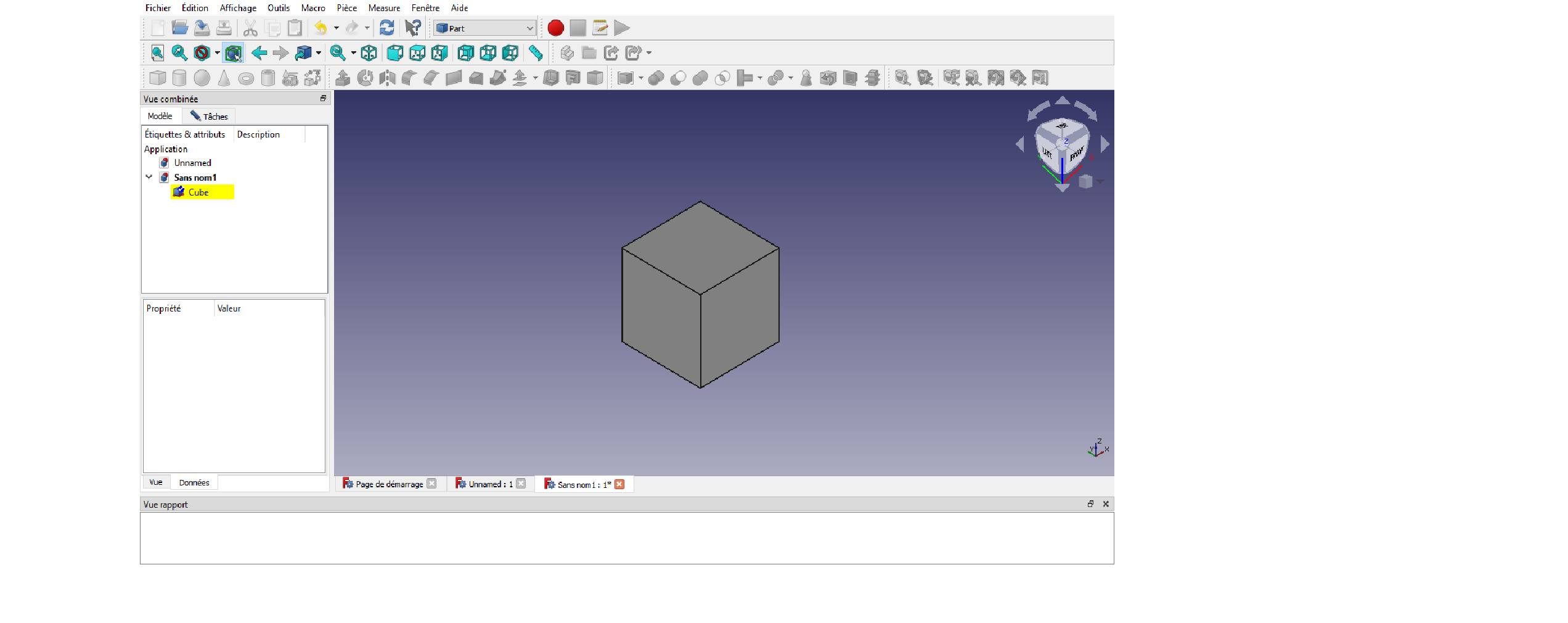Select the Cube object in the tree
This screenshot has height=623, width=1568.
198,192
